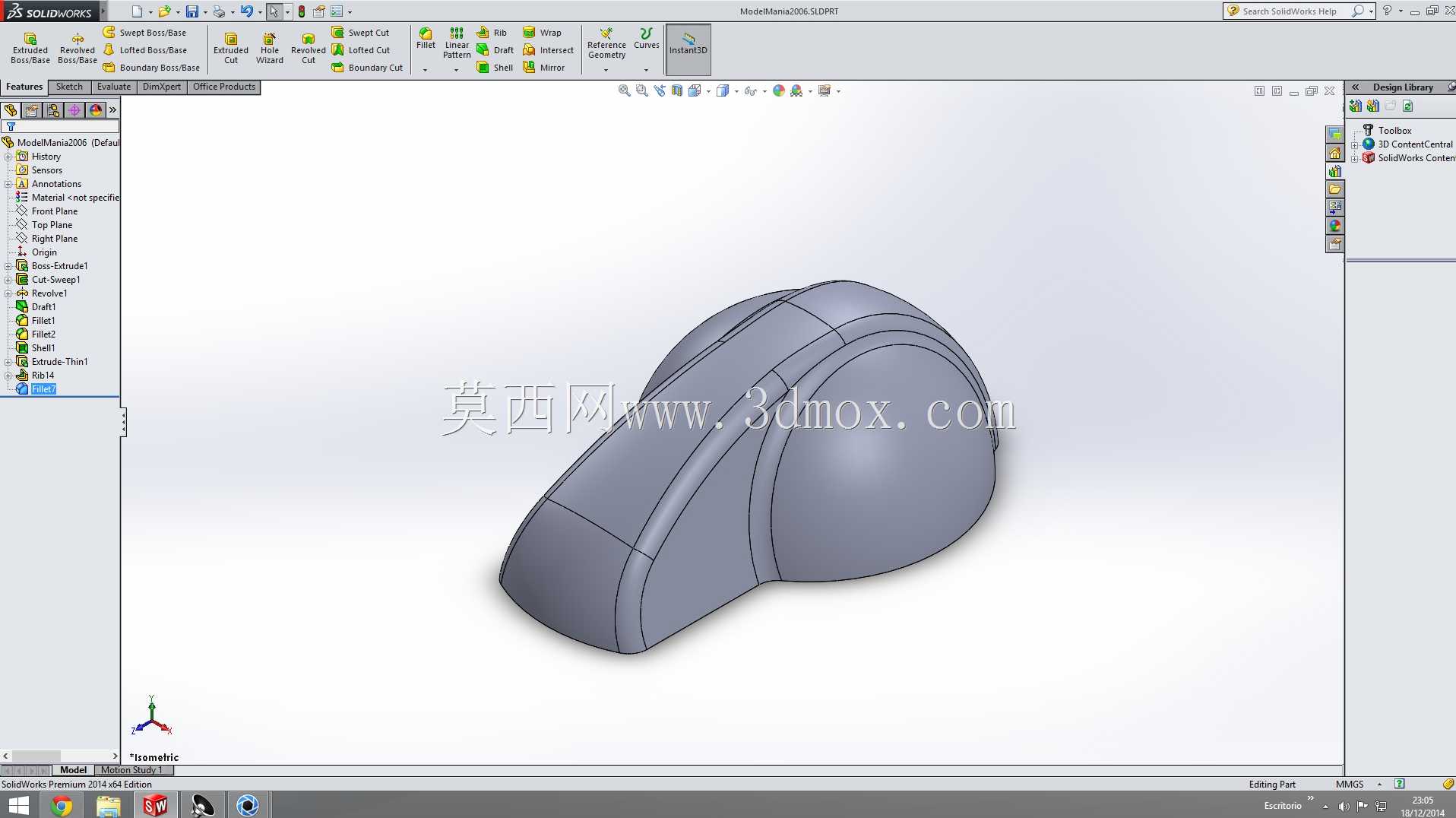Open Google Chrome from the taskbar

tap(62, 805)
